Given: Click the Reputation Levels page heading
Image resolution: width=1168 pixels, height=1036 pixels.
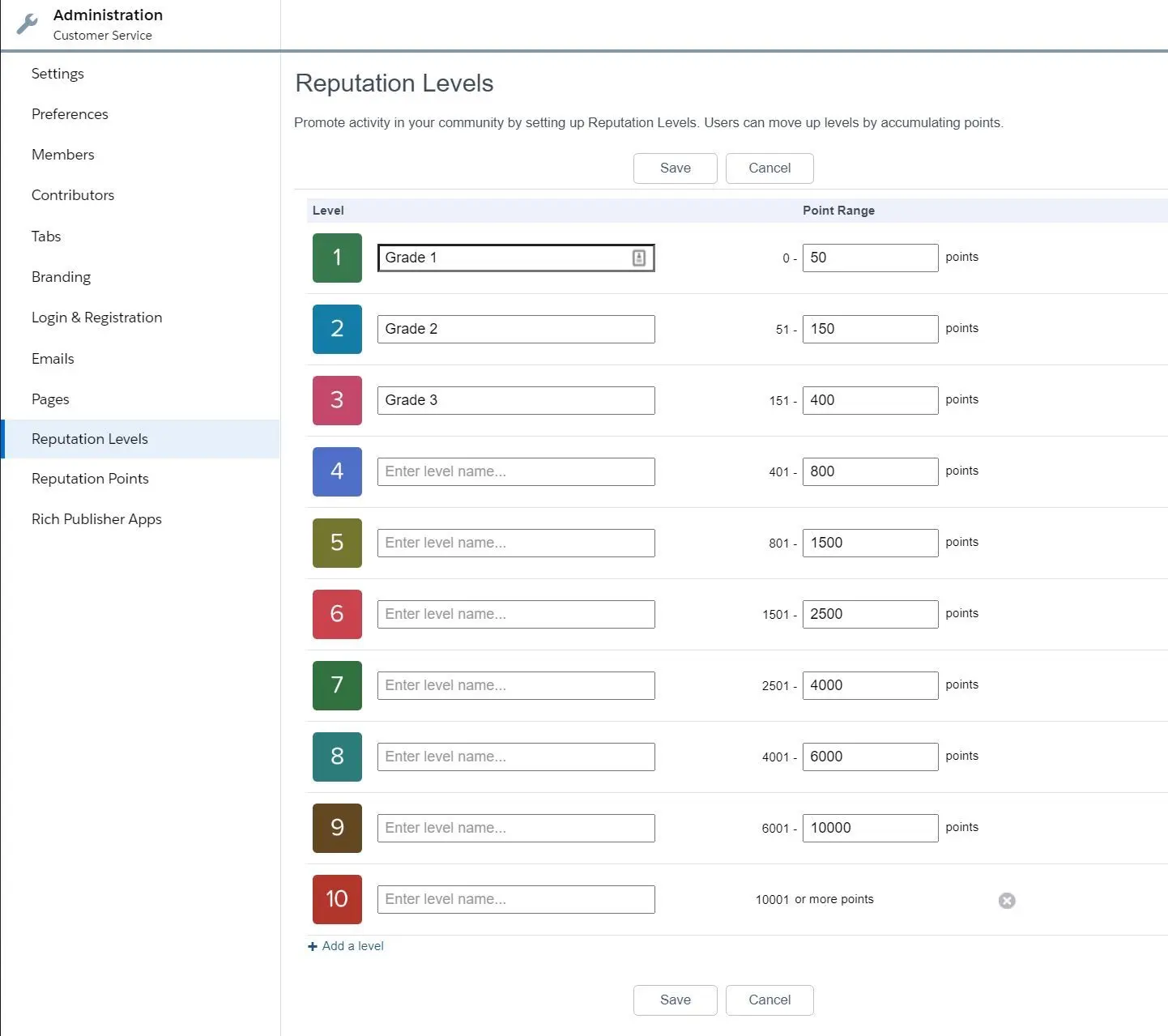Looking at the screenshot, I should [x=394, y=83].
